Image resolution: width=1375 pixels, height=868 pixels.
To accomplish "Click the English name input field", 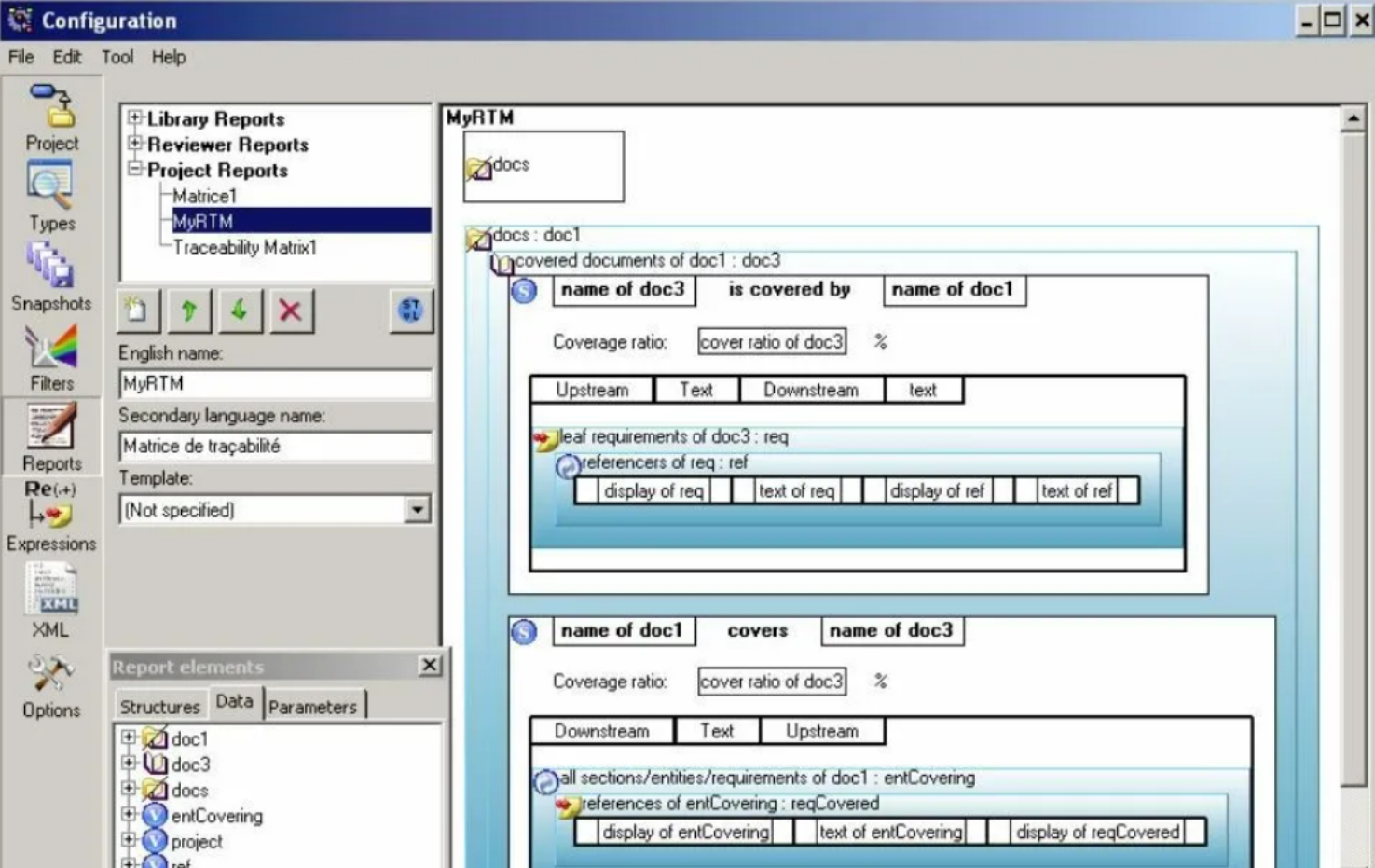I will pos(275,383).
